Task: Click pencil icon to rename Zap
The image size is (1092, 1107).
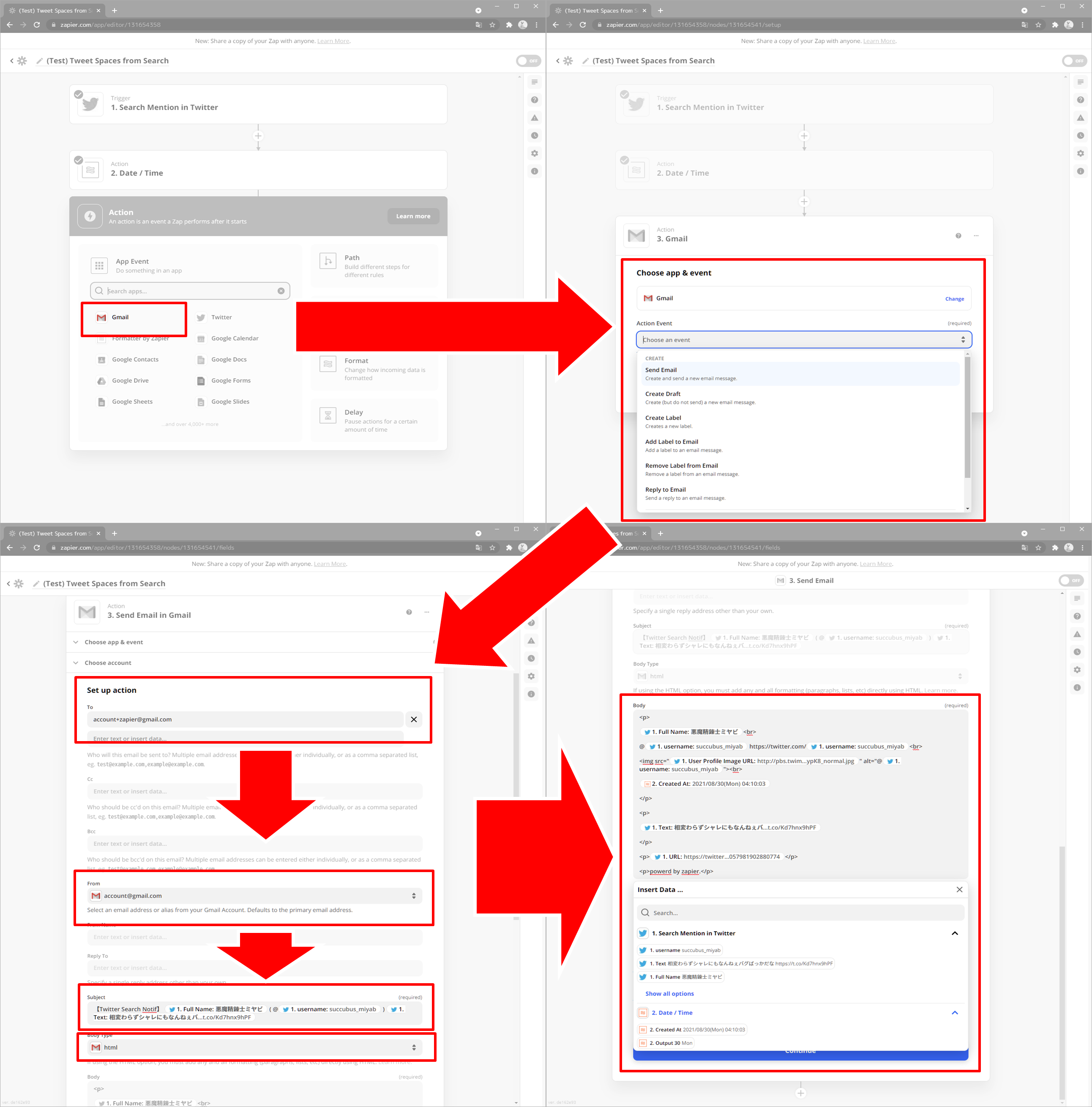Action: [39, 61]
